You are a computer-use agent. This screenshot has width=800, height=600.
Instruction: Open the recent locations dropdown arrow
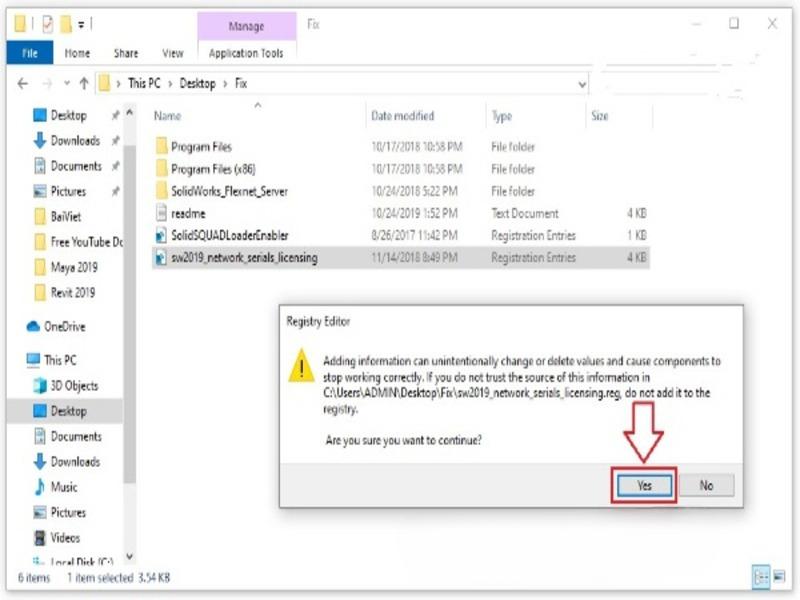click(x=66, y=83)
